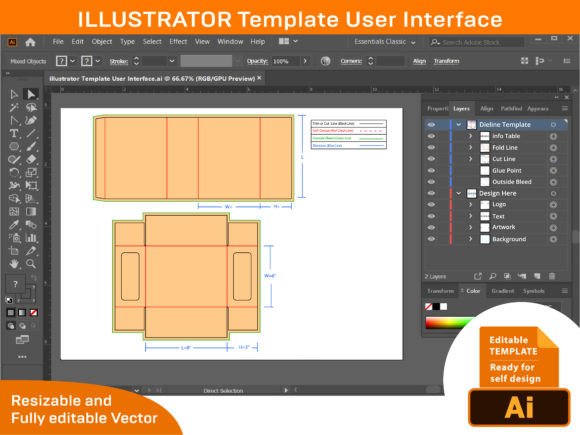Open the Fill color dropdown arrow
The width and height of the screenshot is (580, 435).
tap(72, 61)
